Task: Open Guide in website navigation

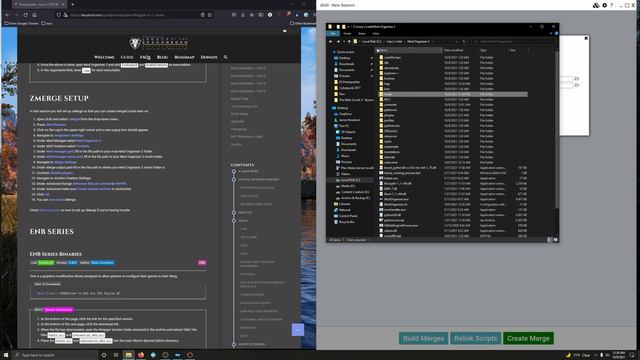Action: click(x=127, y=57)
